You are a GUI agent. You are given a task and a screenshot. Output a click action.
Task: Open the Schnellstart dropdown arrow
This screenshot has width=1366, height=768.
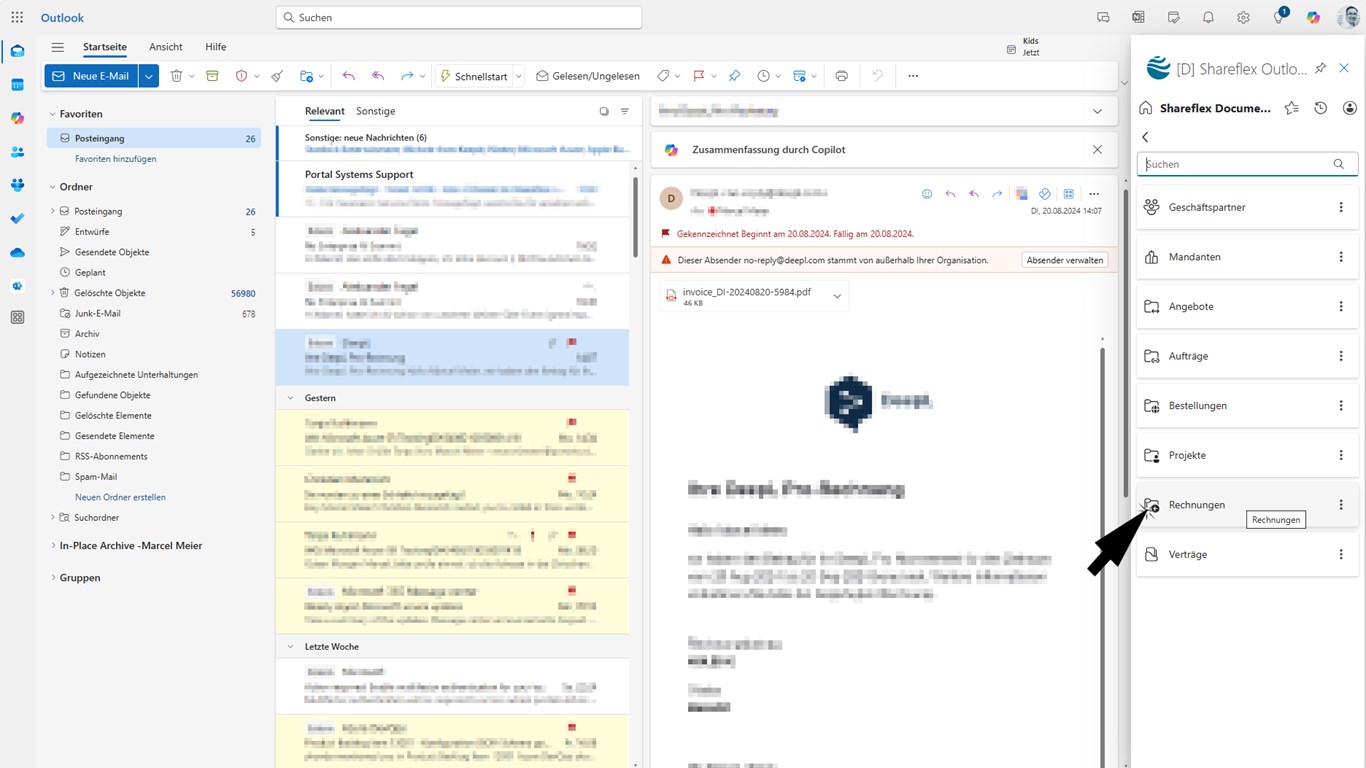tap(519, 76)
